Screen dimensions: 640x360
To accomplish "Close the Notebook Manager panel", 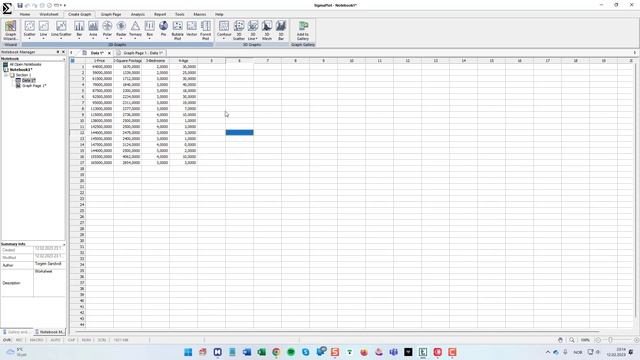I will [63, 52].
